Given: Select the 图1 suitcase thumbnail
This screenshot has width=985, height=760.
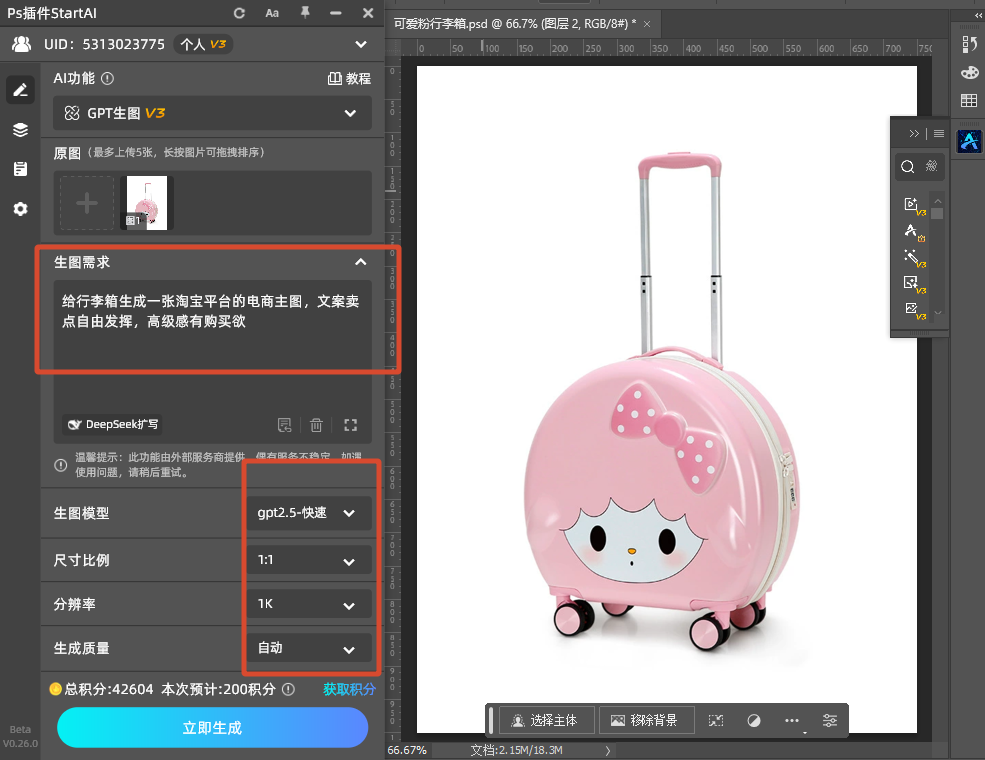Looking at the screenshot, I should [x=146, y=203].
